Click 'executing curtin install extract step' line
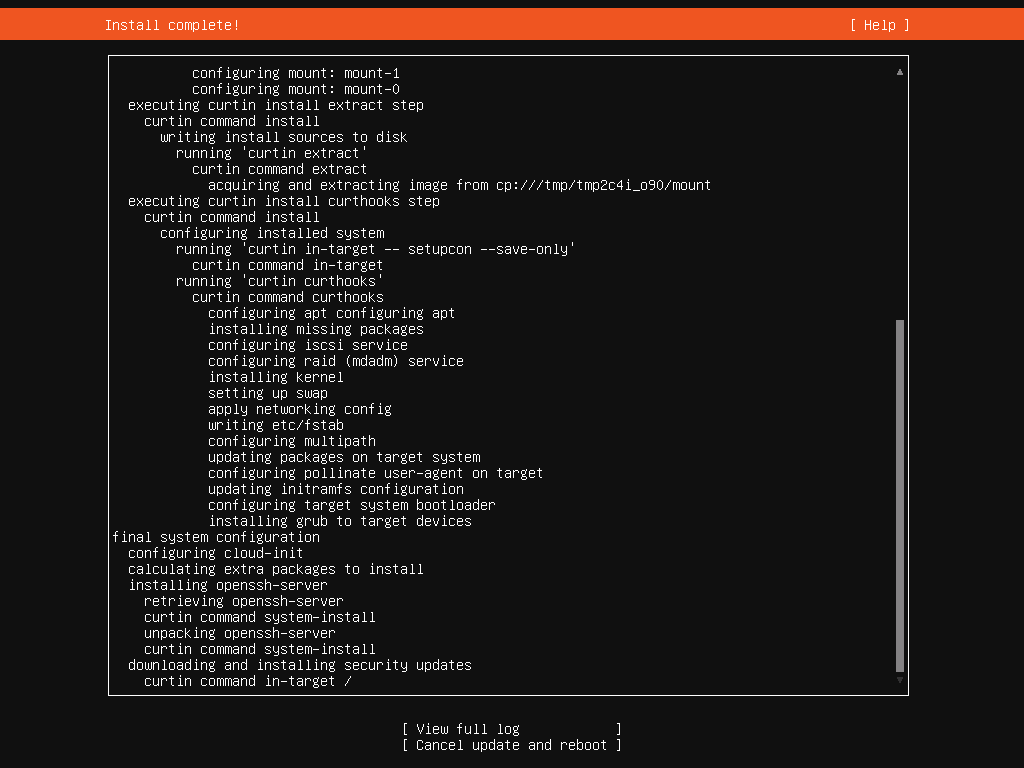Image resolution: width=1024 pixels, height=768 pixels. click(x=276, y=105)
